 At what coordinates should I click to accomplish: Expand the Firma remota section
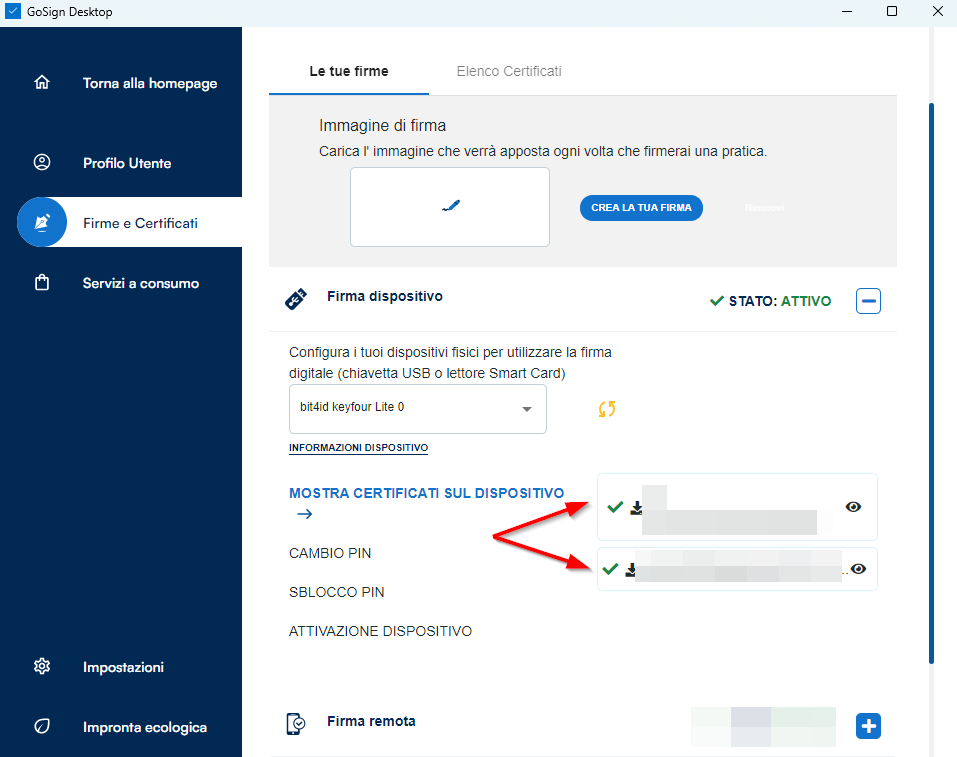click(x=868, y=726)
